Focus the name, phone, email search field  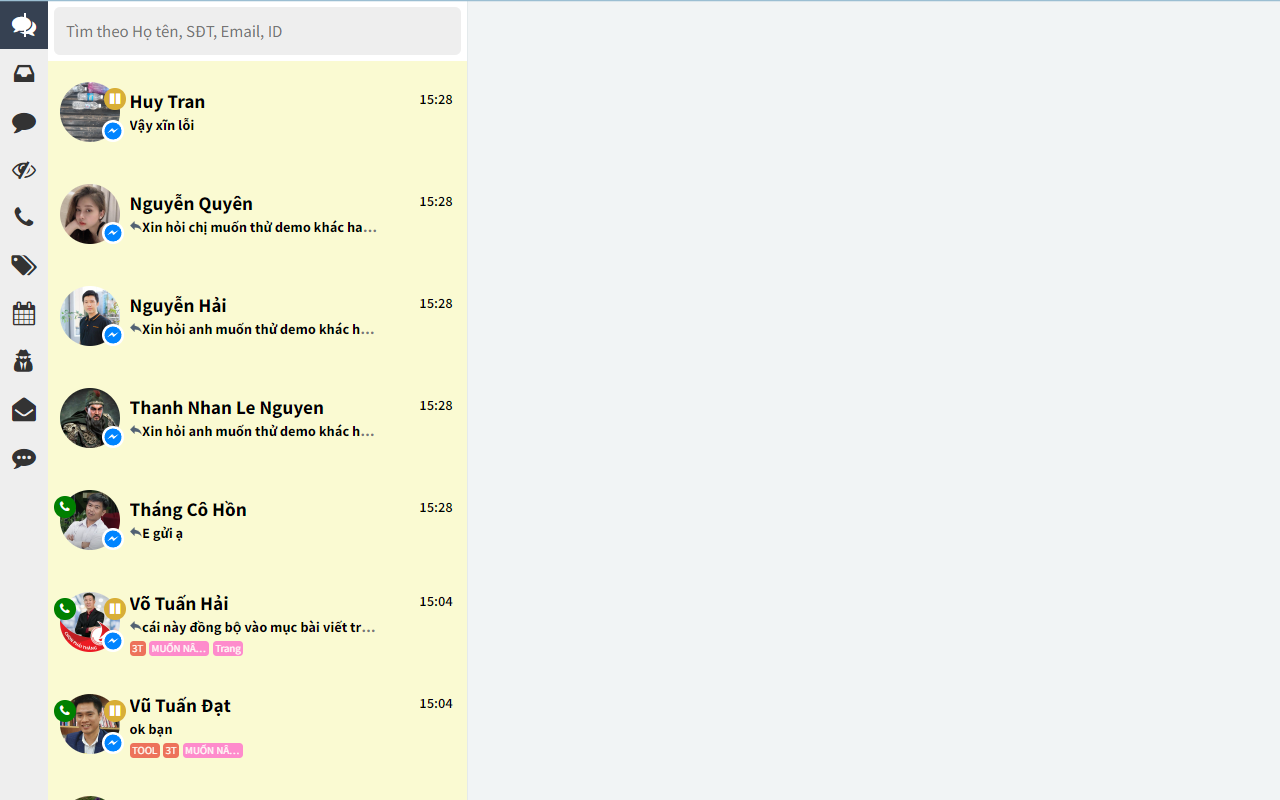pyautogui.click(x=257, y=31)
